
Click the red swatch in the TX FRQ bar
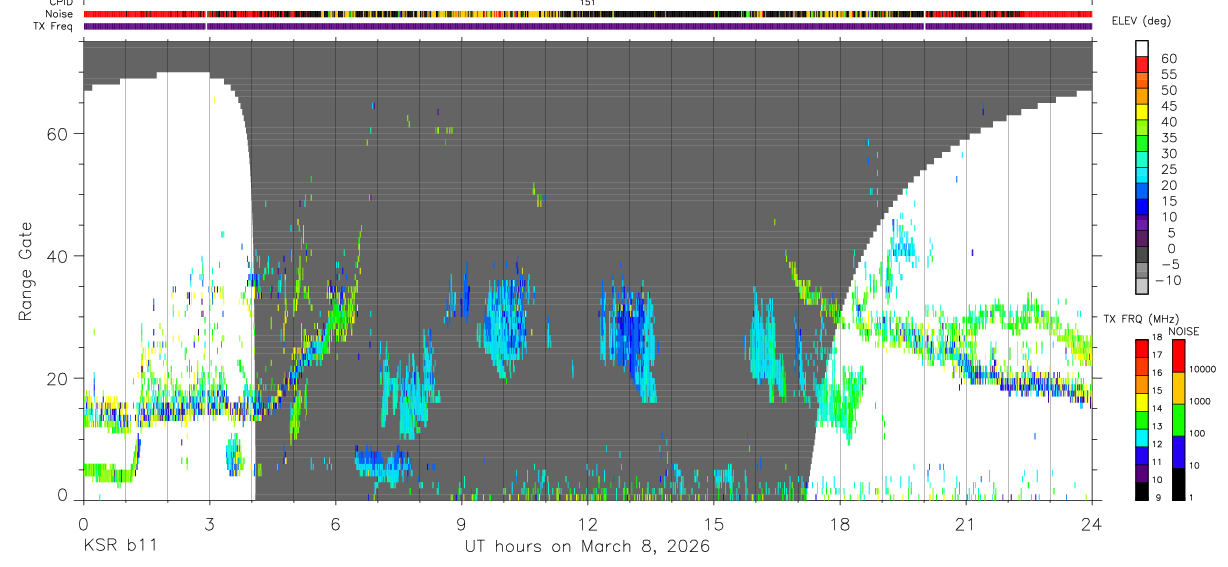click(x=1142, y=350)
